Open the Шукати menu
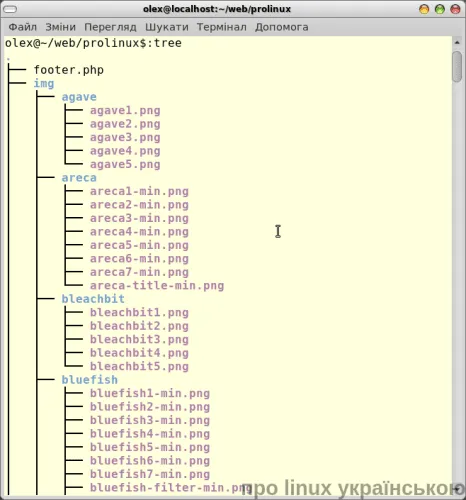Screen dimensions: 466x500 point(167,27)
